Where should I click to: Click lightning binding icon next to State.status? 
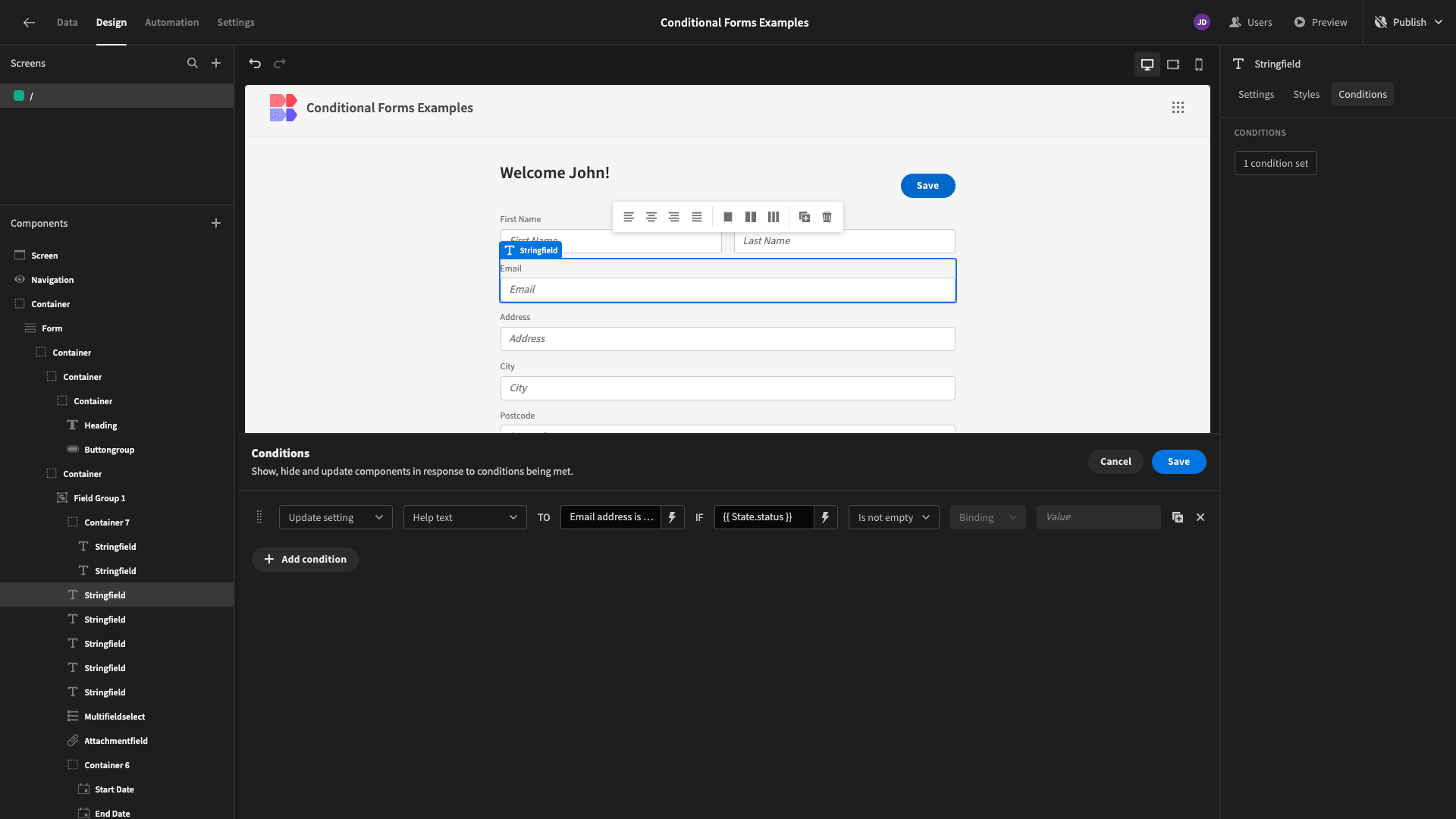click(x=826, y=517)
